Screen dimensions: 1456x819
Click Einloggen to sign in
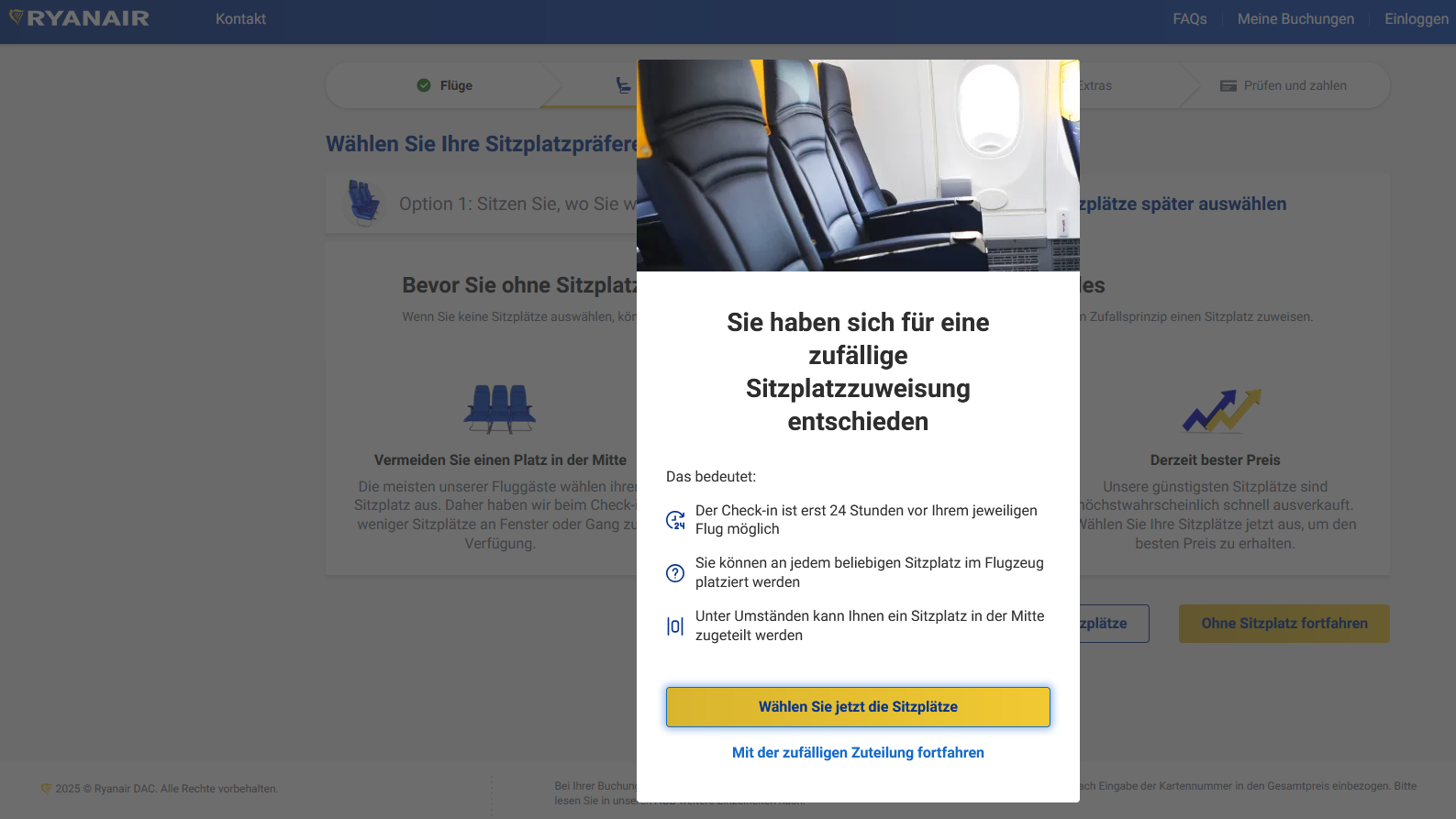tap(1417, 19)
